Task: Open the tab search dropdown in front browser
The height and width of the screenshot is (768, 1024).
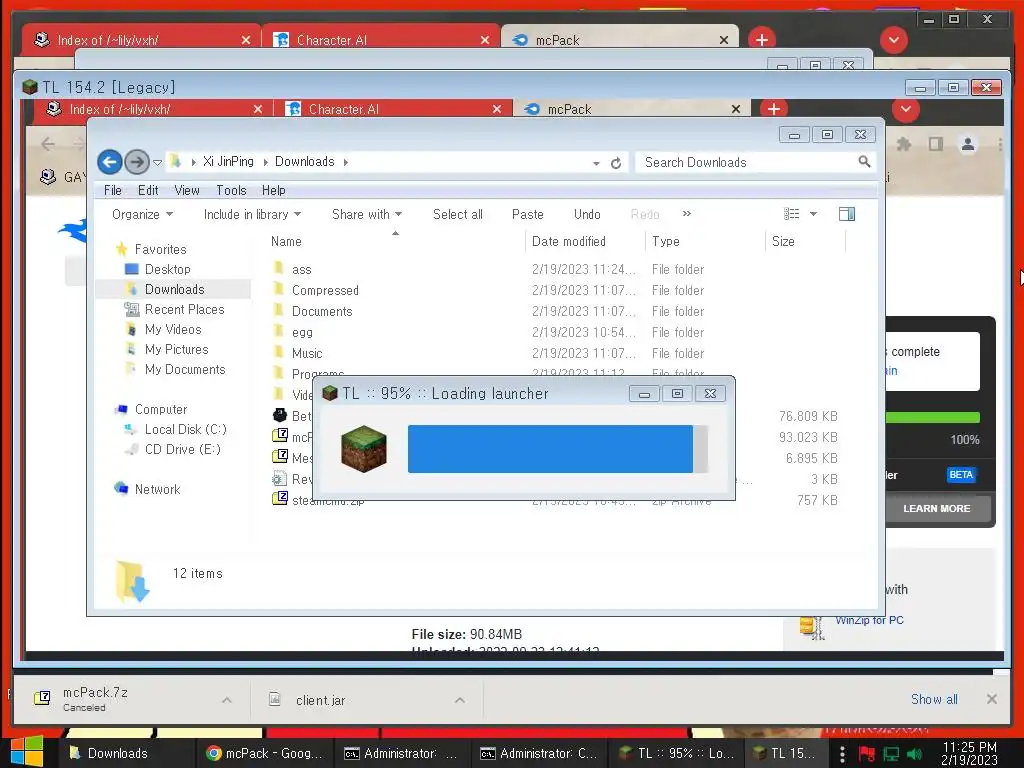Action: pos(906,108)
